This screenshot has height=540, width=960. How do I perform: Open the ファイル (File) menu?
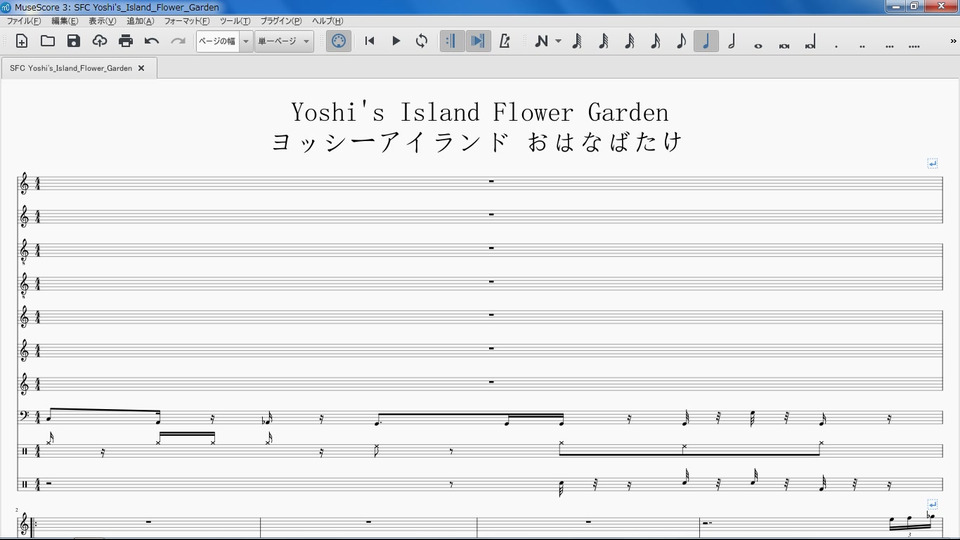23,21
